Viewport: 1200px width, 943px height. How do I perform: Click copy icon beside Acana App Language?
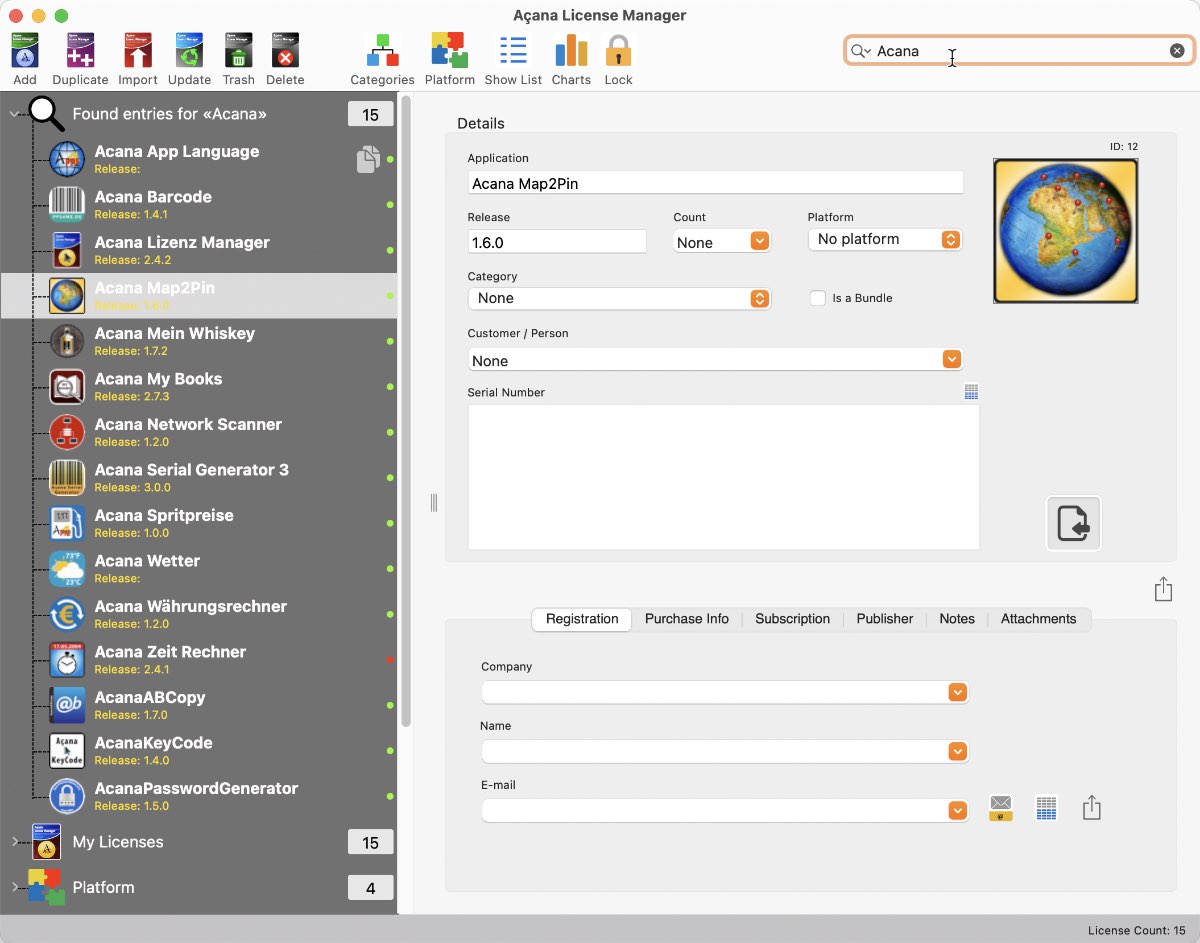pyautogui.click(x=368, y=159)
